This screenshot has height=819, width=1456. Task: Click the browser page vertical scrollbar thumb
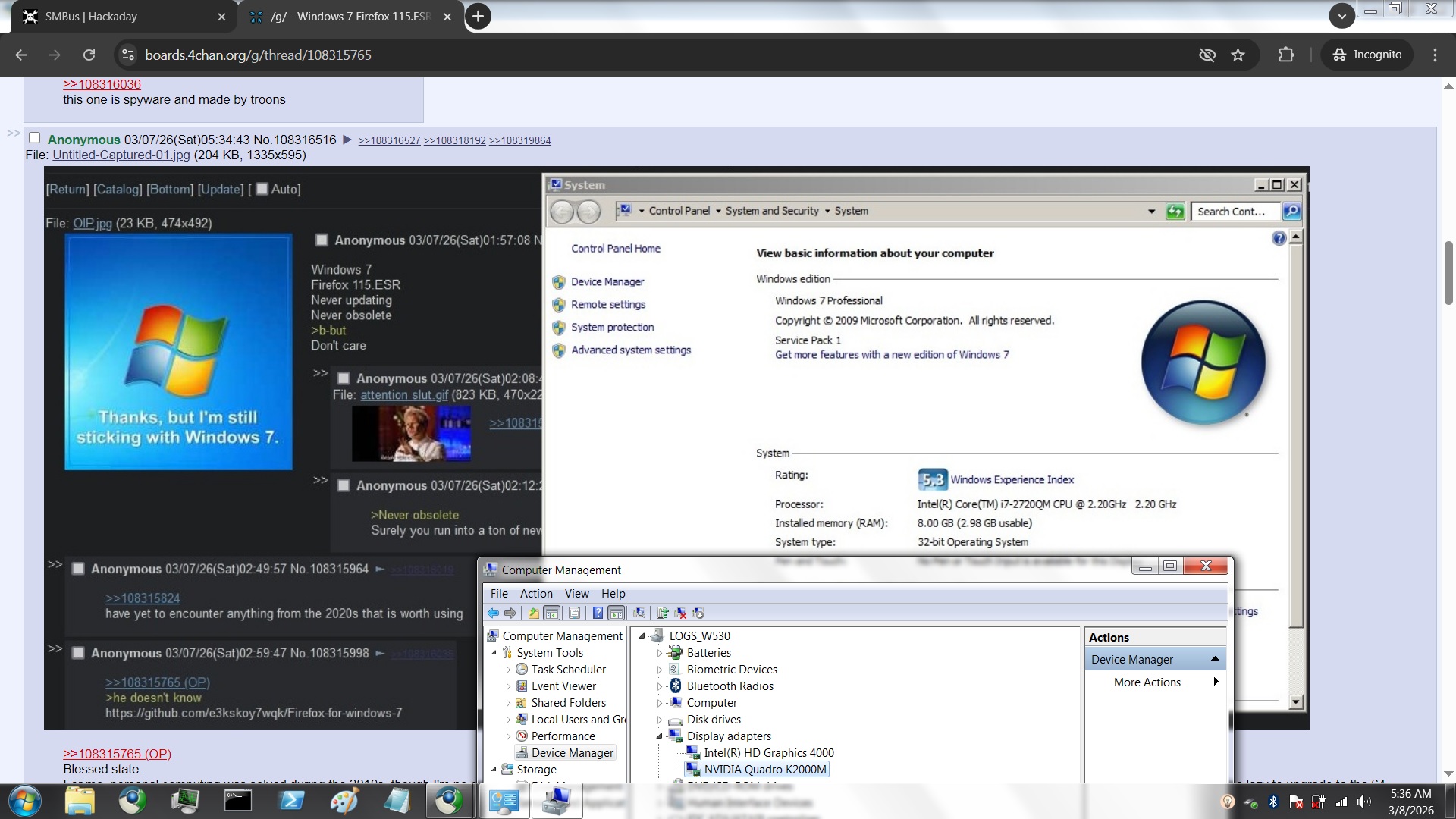tap(1448, 273)
